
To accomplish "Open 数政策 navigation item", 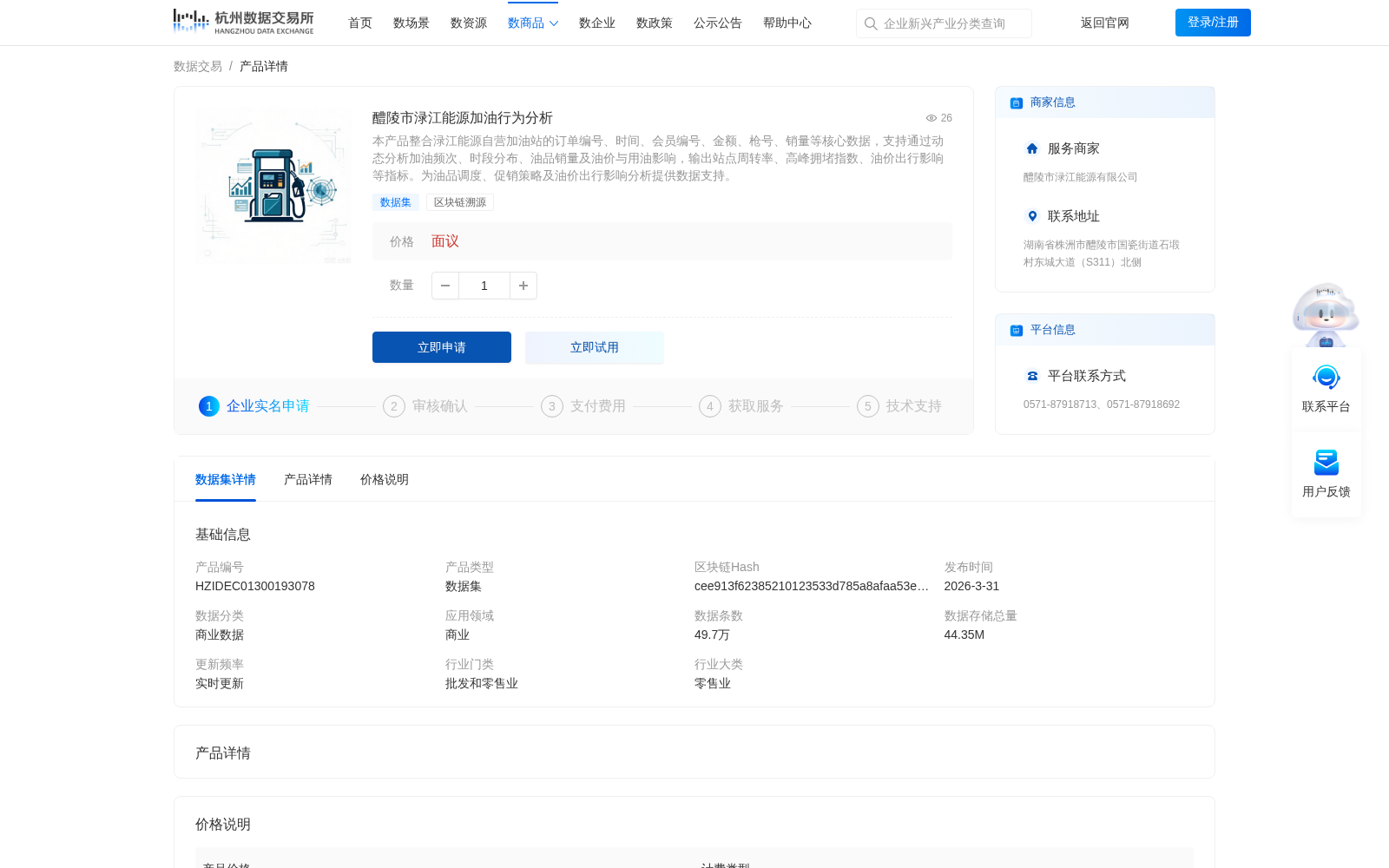I will tap(655, 23).
